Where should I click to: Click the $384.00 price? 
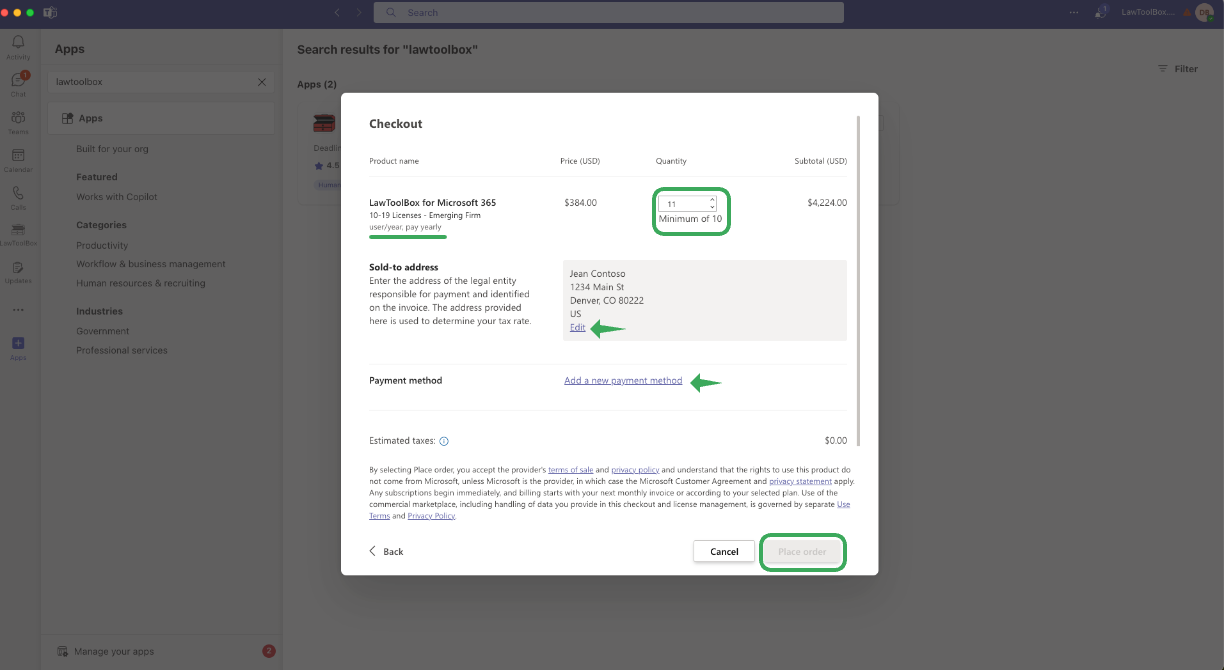pos(580,203)
